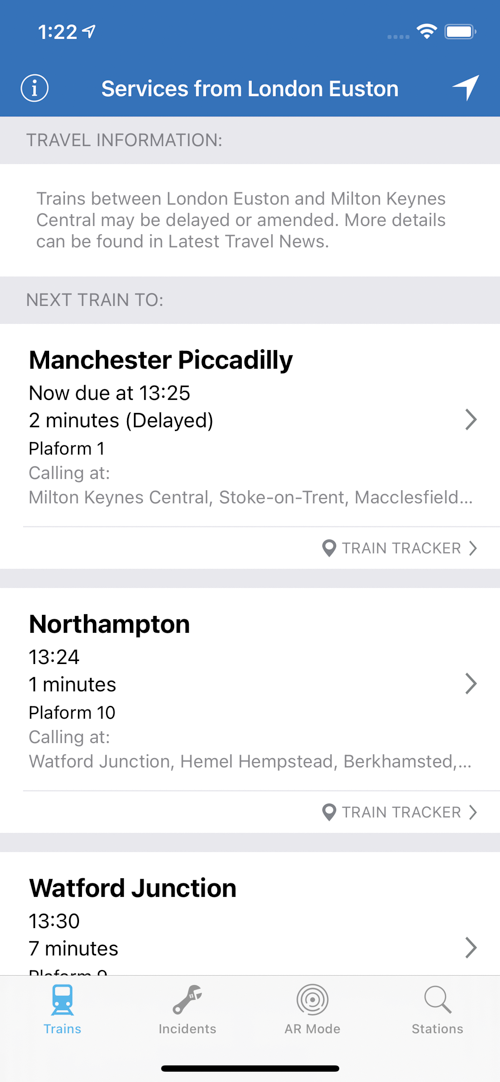Tap the Wi-Fi status icon

pyautogui.click(x=427, y=32)
